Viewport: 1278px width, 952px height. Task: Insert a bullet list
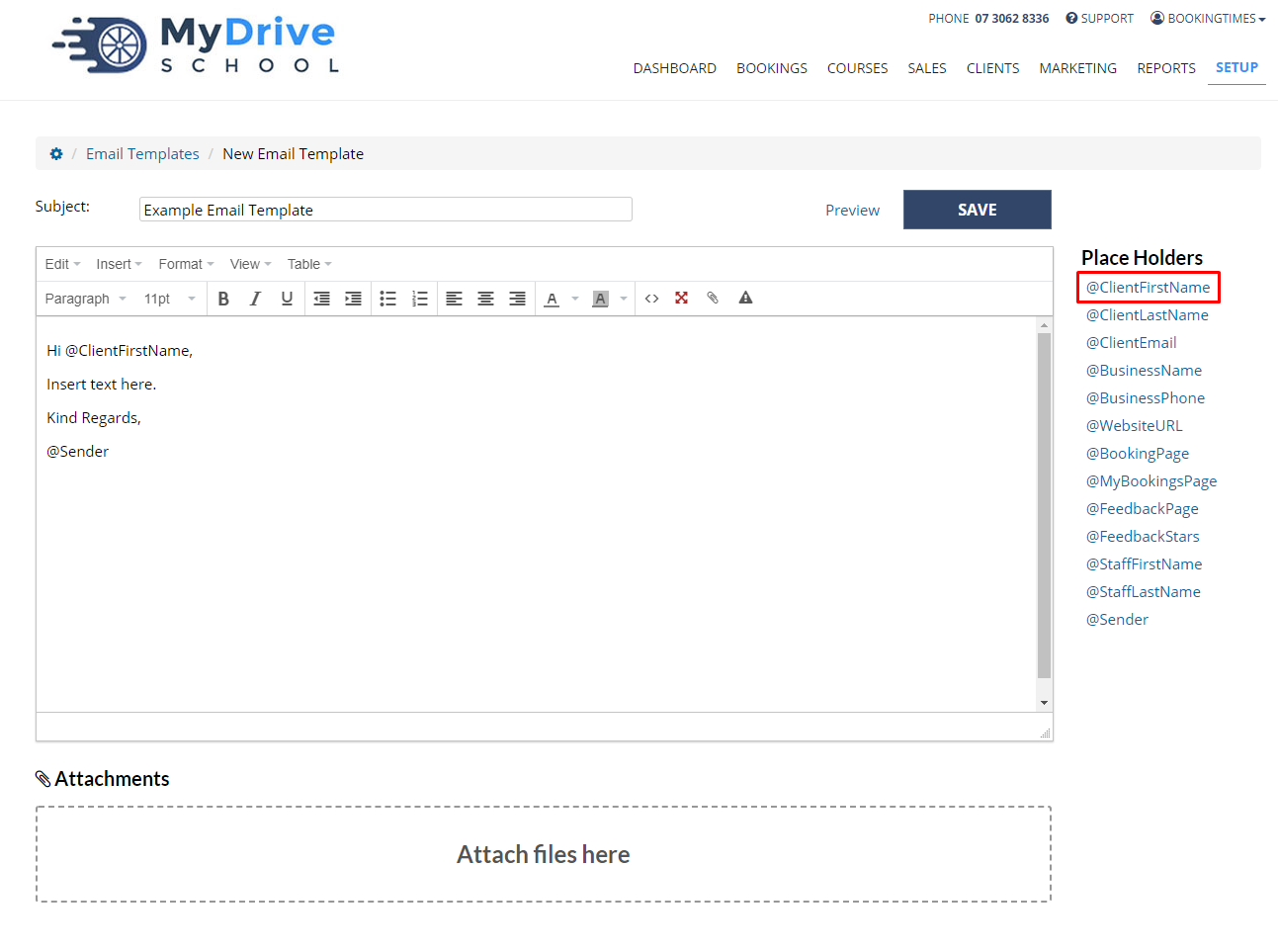388,299
